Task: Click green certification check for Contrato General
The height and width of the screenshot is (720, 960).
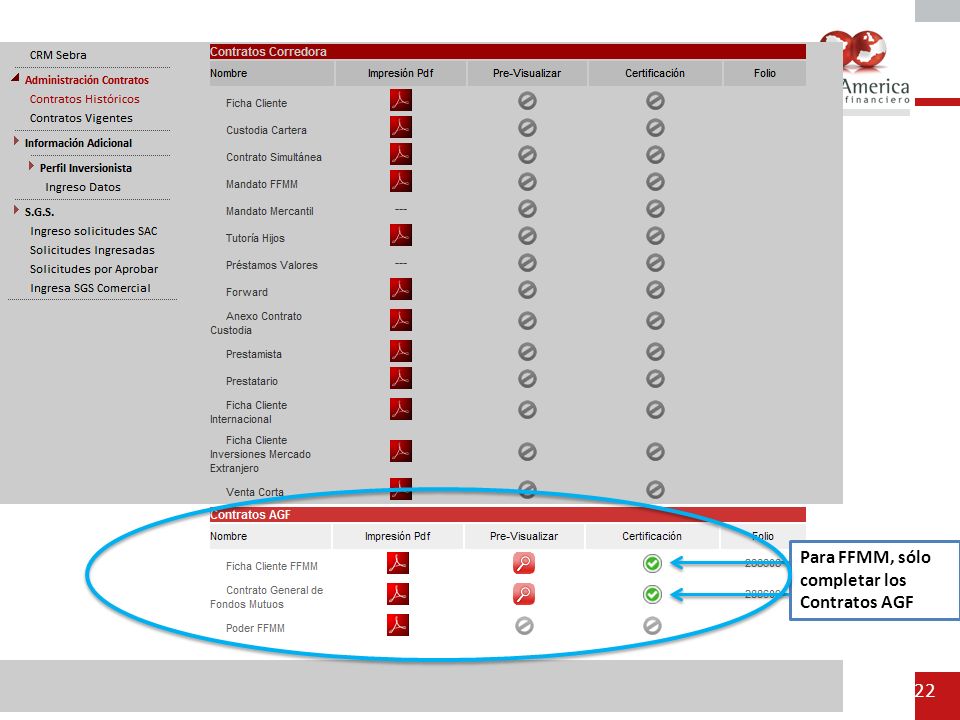Action: point(652,594)
